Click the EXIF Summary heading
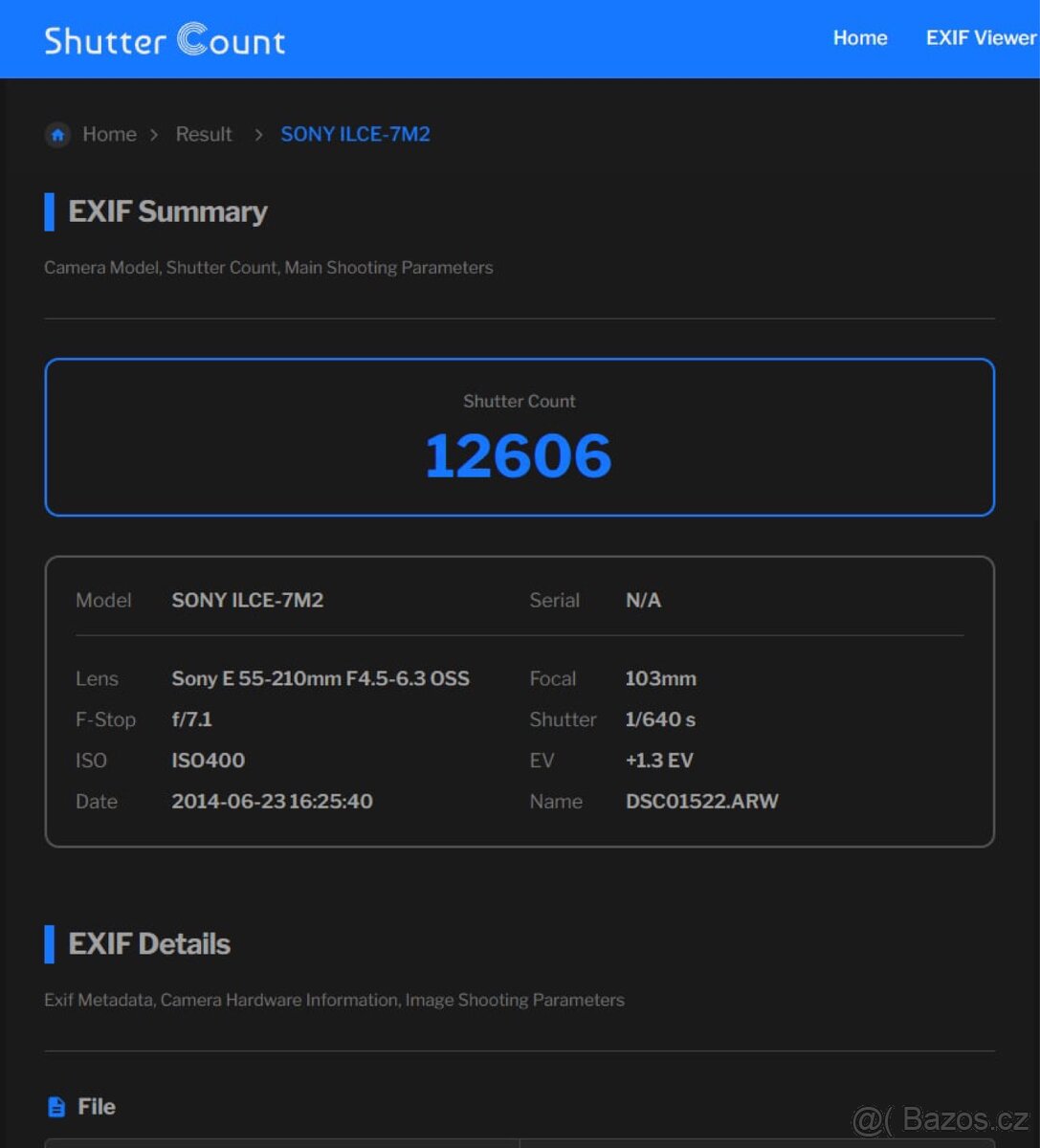 167,211
